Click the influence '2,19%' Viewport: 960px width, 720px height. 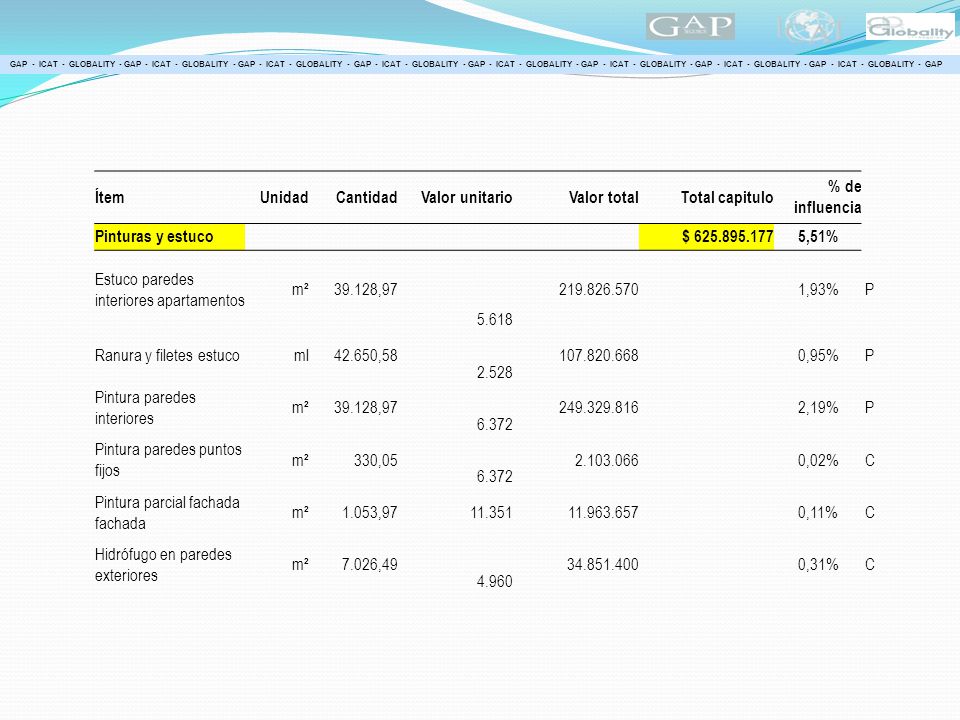tap(818, 408)
